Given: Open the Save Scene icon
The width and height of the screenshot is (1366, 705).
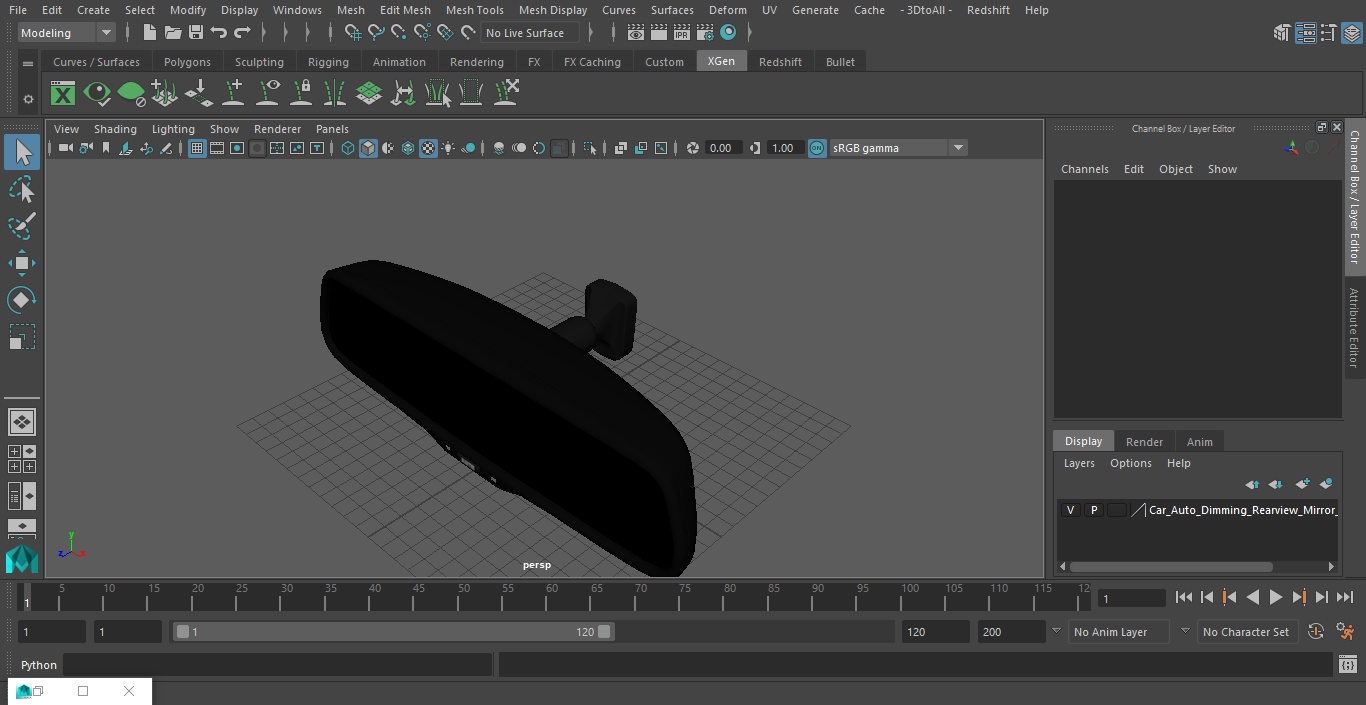Looking at the screenshot, I should click(196, 33).
